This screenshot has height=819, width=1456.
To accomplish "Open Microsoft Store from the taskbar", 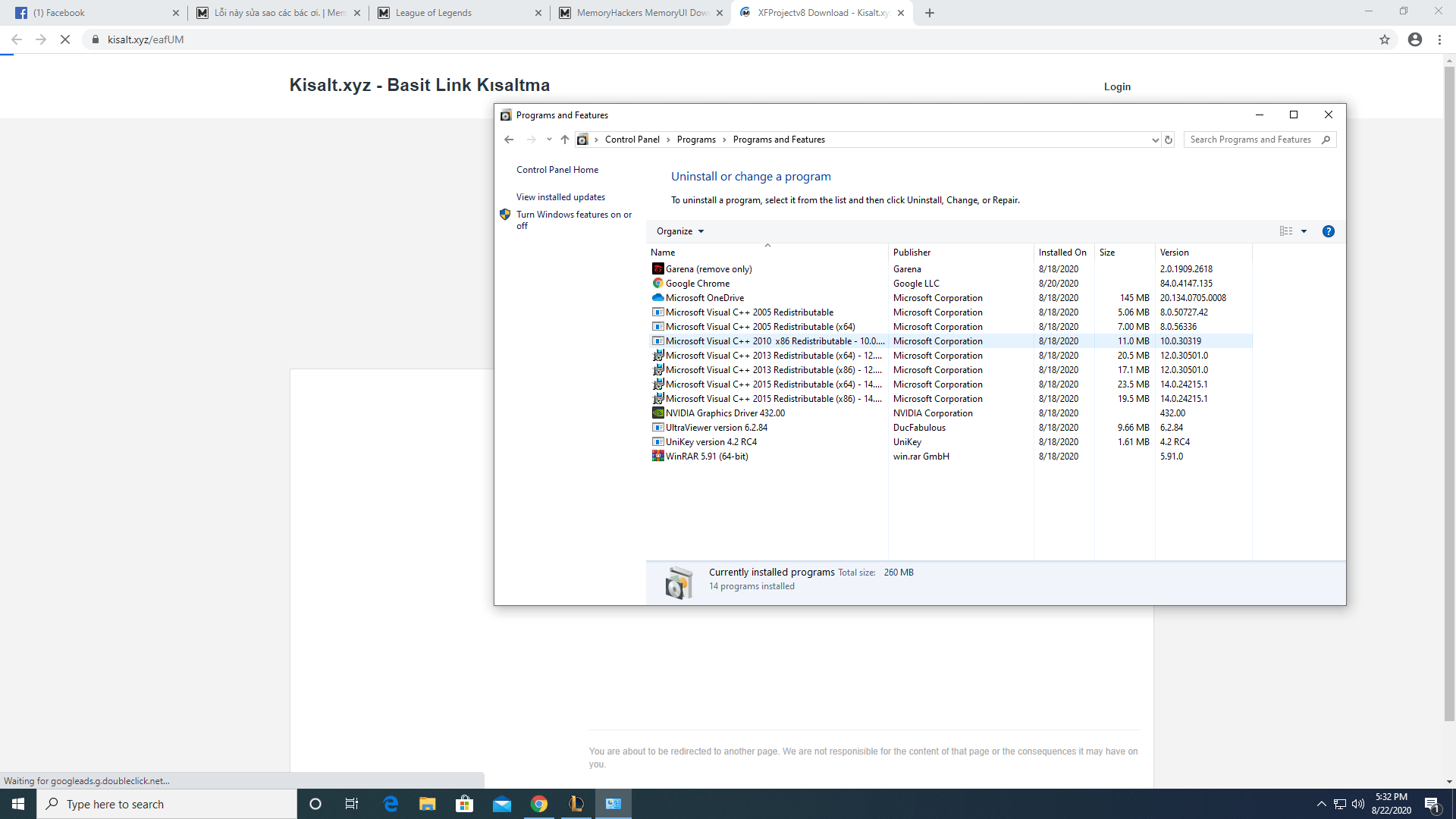I will coord(465,804).
